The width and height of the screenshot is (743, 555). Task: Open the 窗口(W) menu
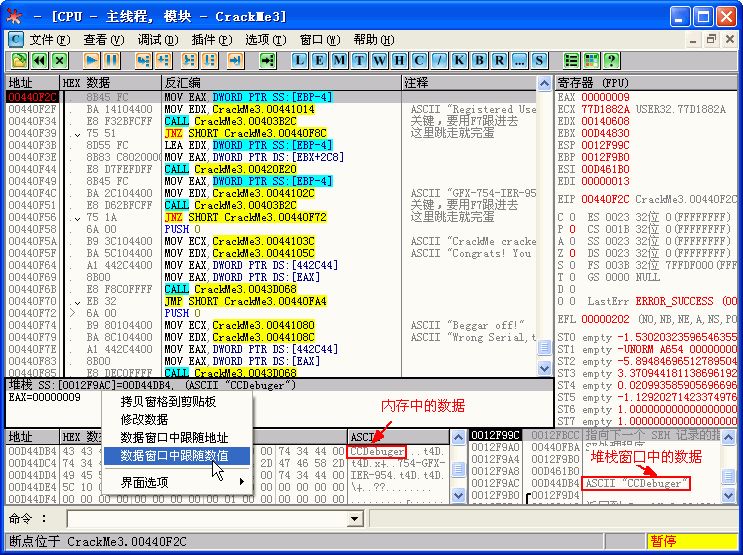tap(320, 40)
